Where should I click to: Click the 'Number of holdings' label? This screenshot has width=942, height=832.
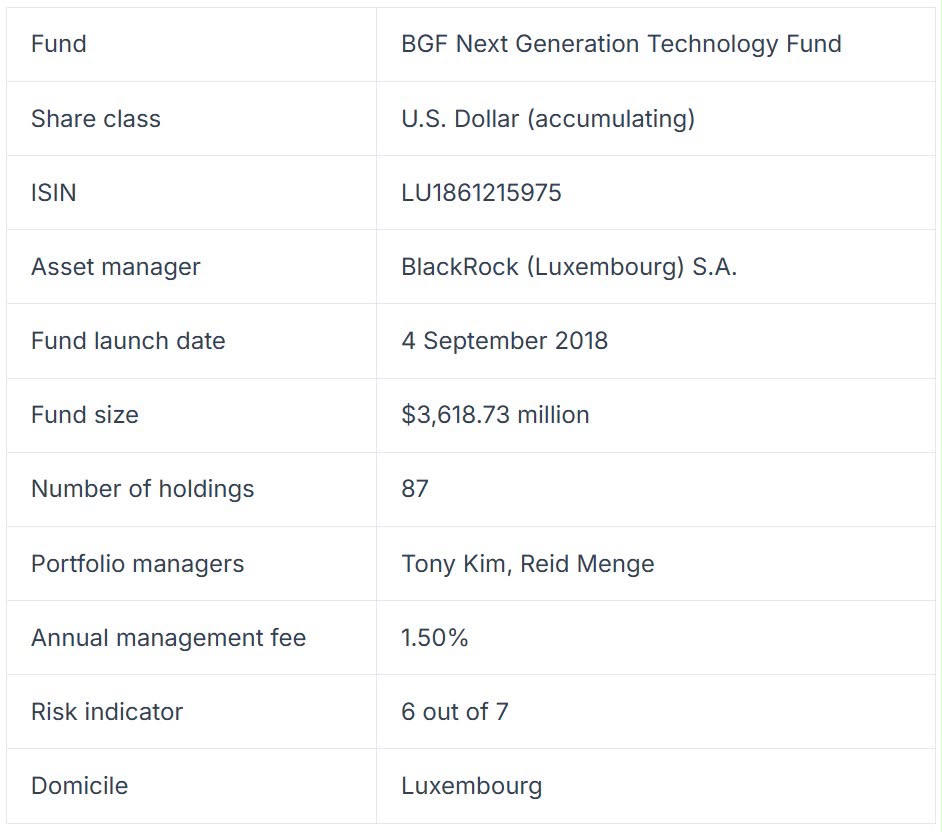pos(143,489)
